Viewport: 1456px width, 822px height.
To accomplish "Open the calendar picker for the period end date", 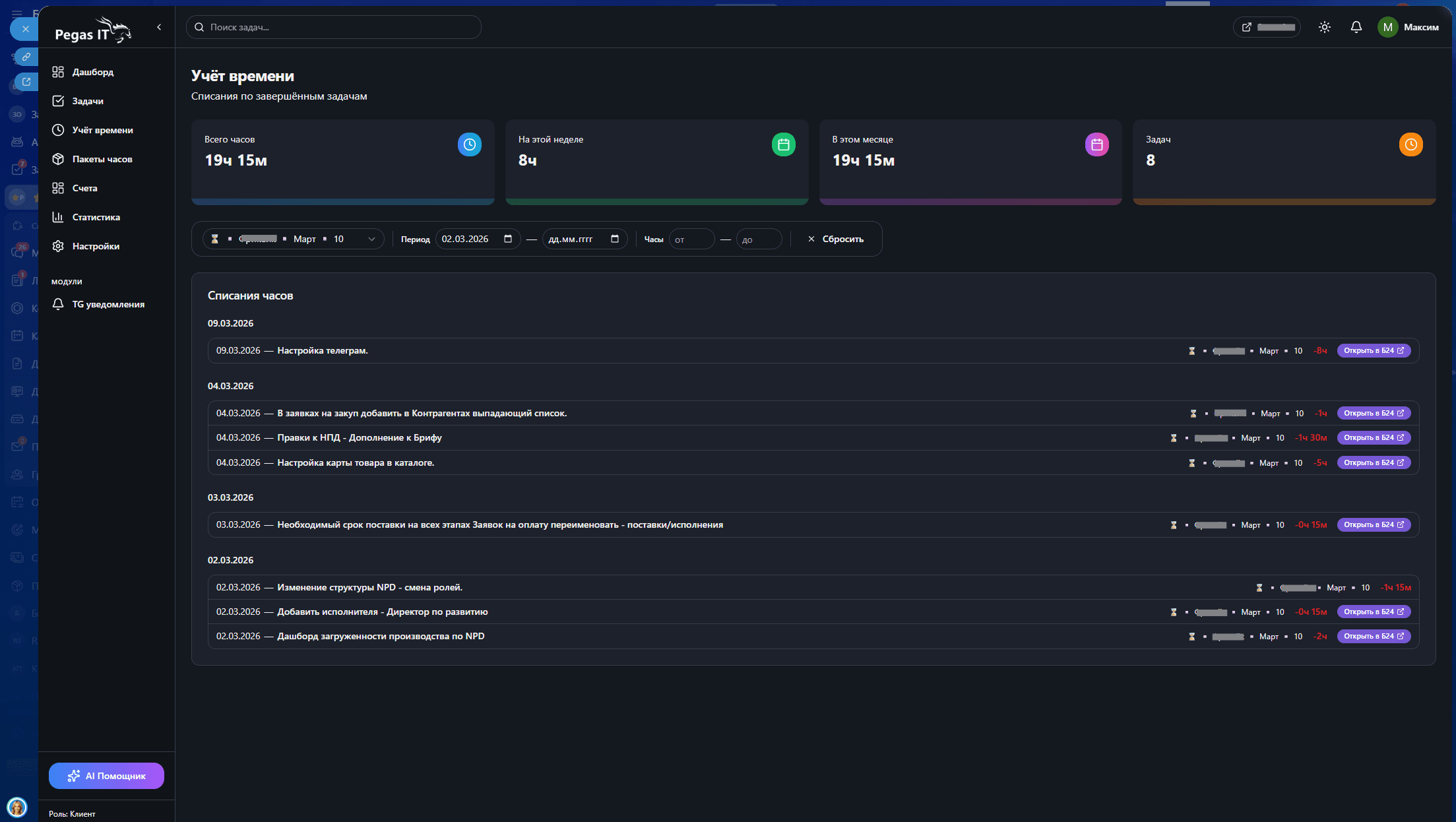I will pos(615,239).
